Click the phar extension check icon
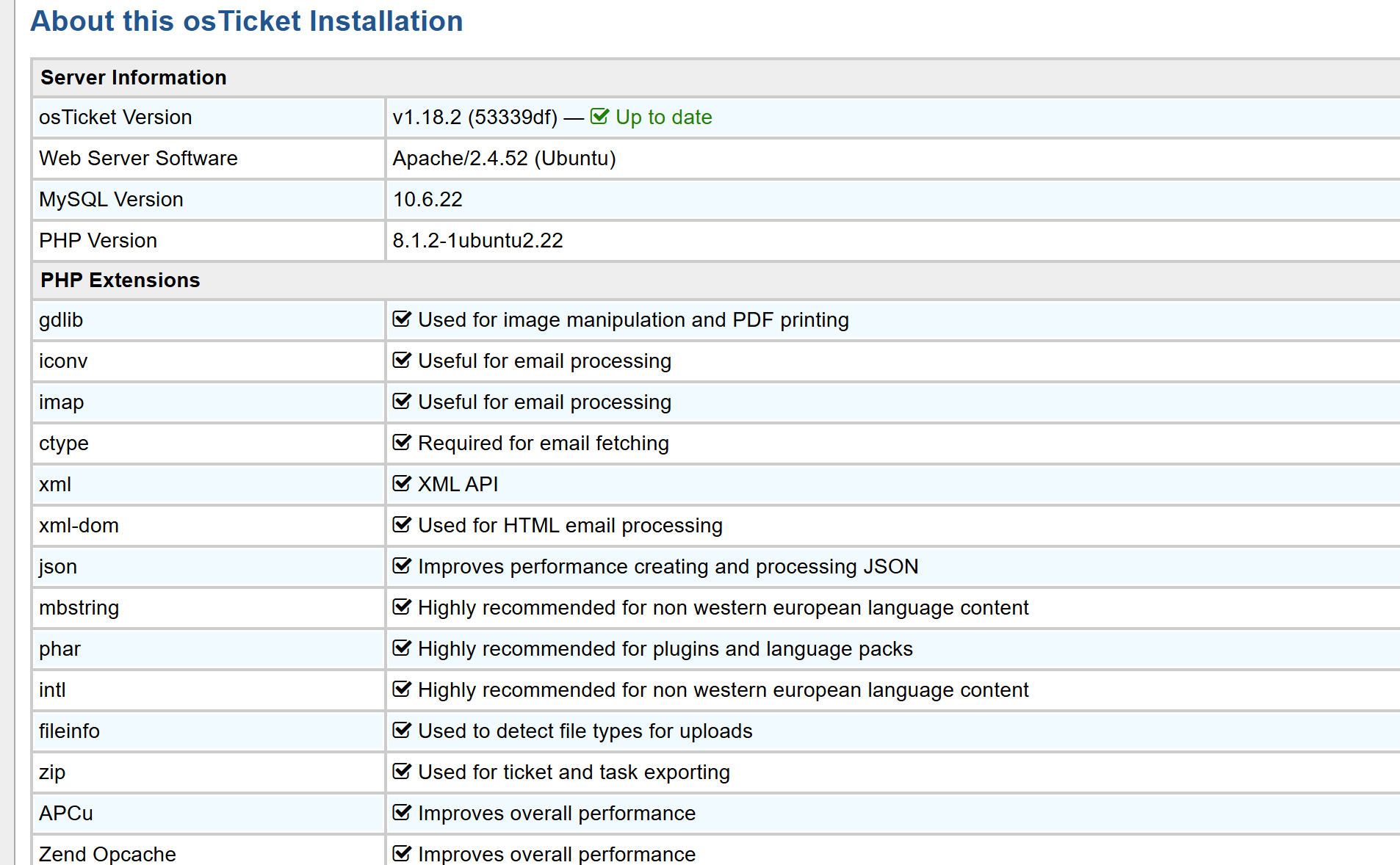This screenshot has width=1400, height=865. pos(402,648)
